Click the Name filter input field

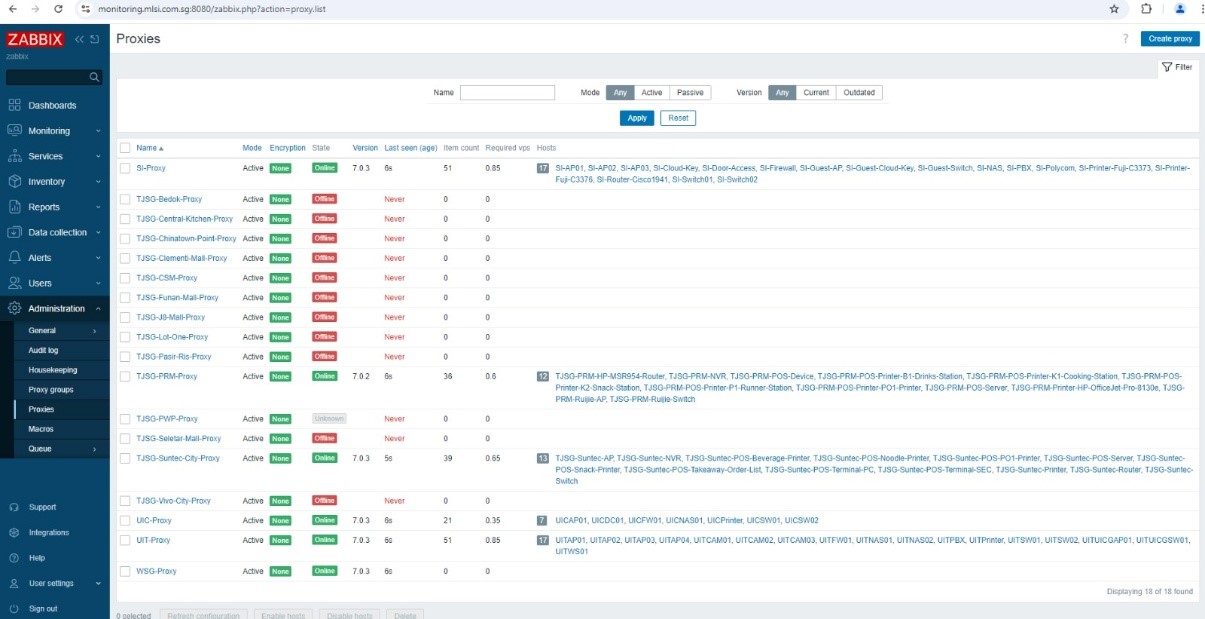pos(507,93)
